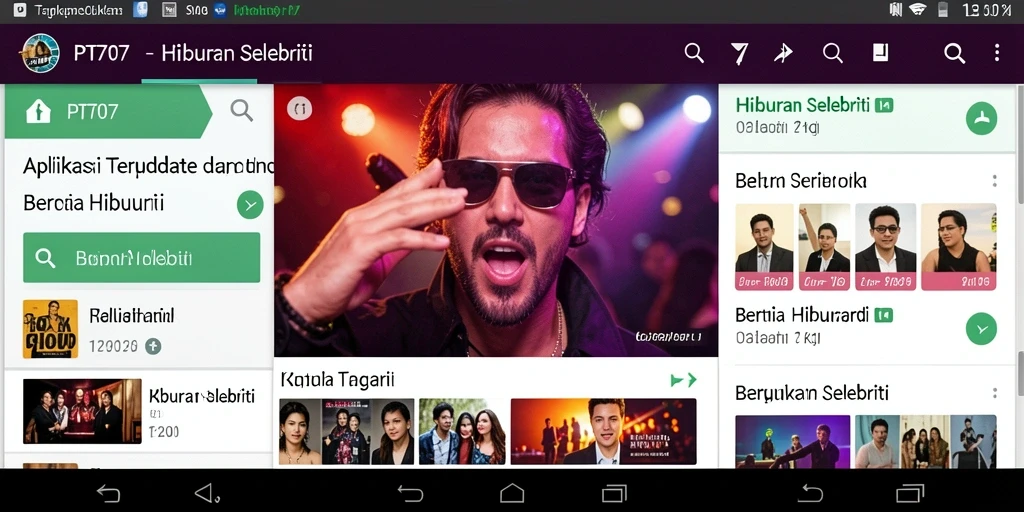The image size is (1024, 512).
Task: Open the bookmark icon in header
Action: pyautogui.click(x=880, y=52)
